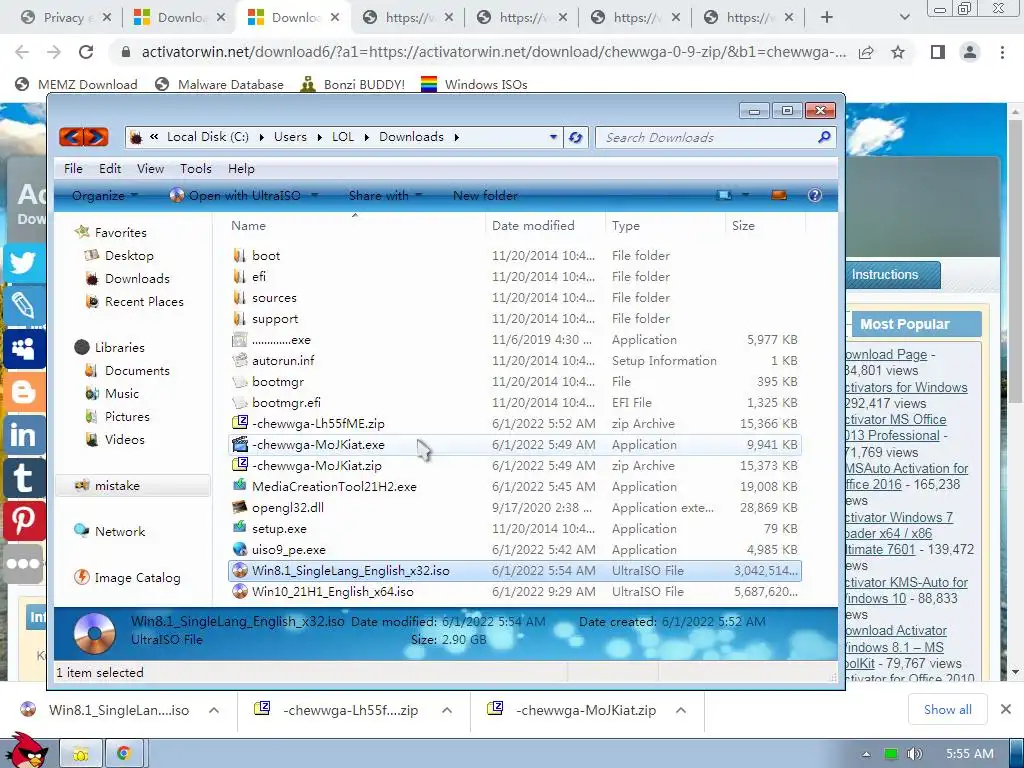Viewport: 1024px width, 768px height.
Task: Expand options for -chewwga-Lh55f zip download
Action: pyautogui.click(x=447, y=710)
